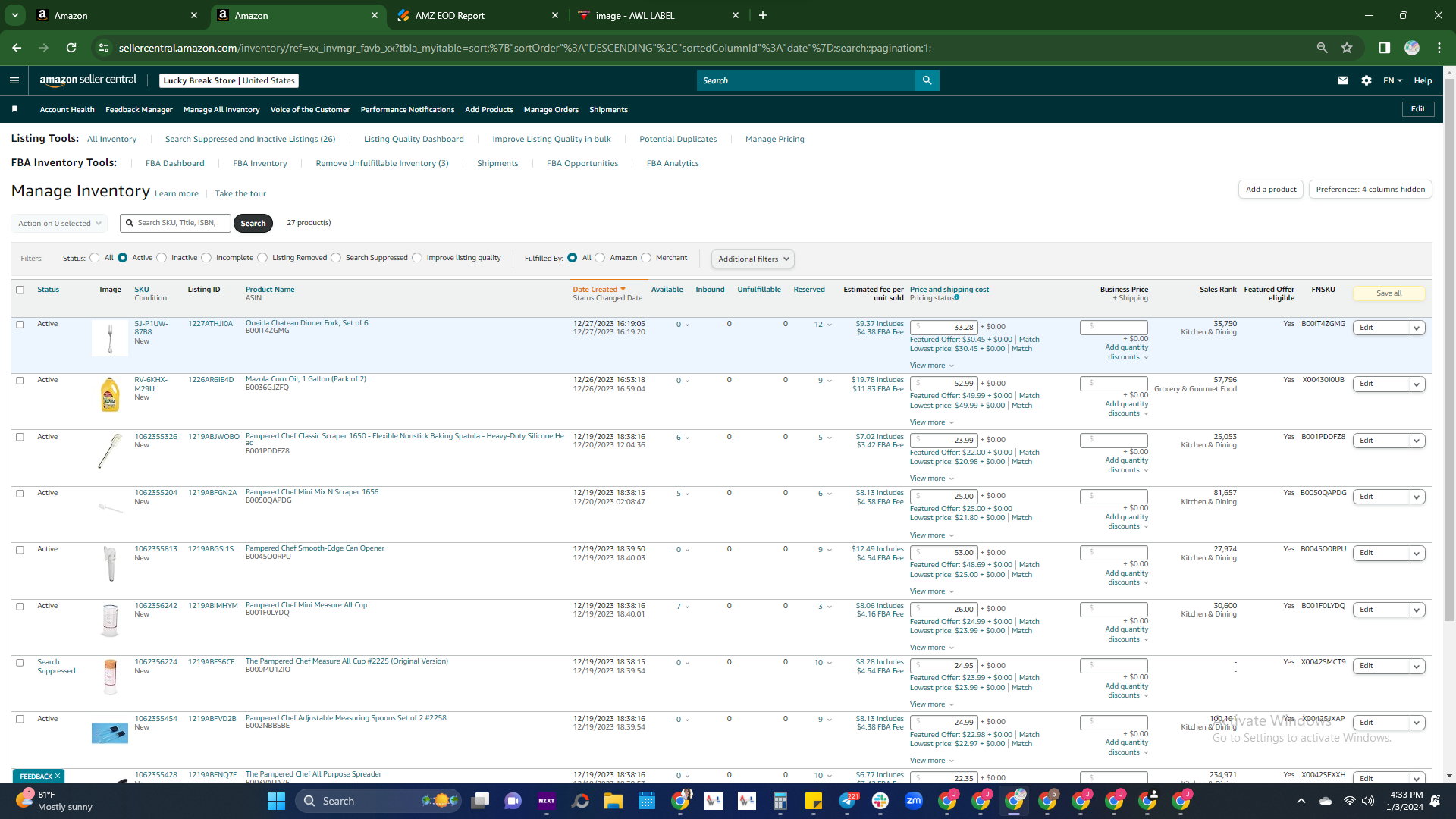Image resolution: width=1456 pixels, height=819 pixels.
Task: Click the Chrome profile avatar icon
Action: (1412, 48)
